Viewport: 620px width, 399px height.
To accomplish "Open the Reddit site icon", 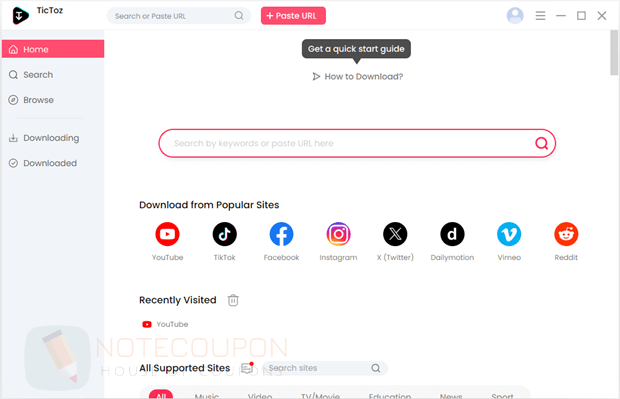I will click(566, 234).
